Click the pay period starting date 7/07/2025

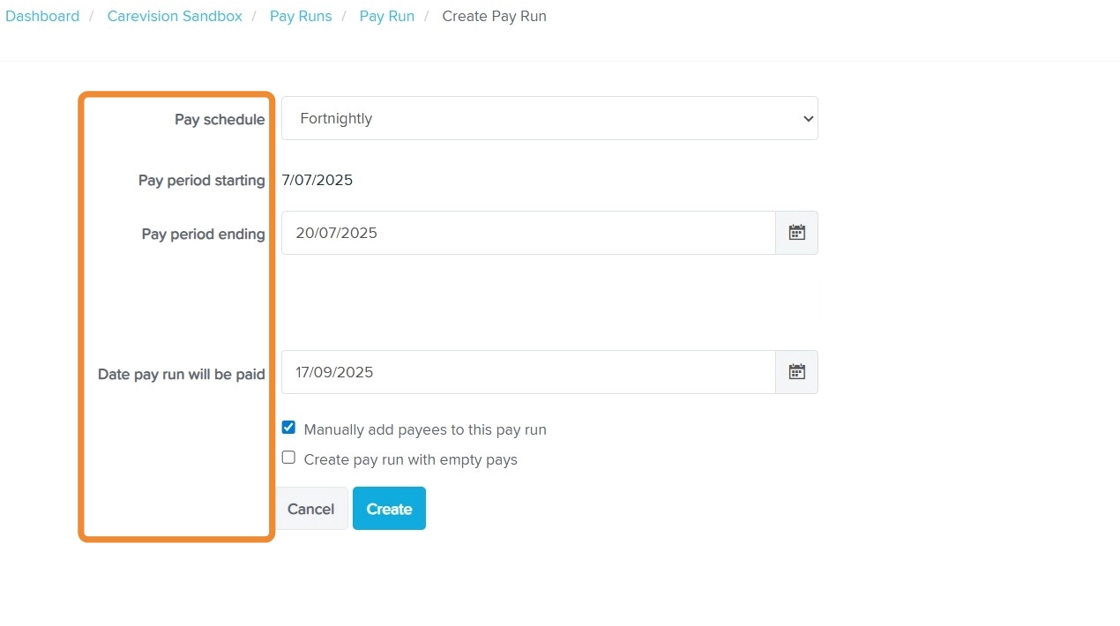[x=317, y=180]
